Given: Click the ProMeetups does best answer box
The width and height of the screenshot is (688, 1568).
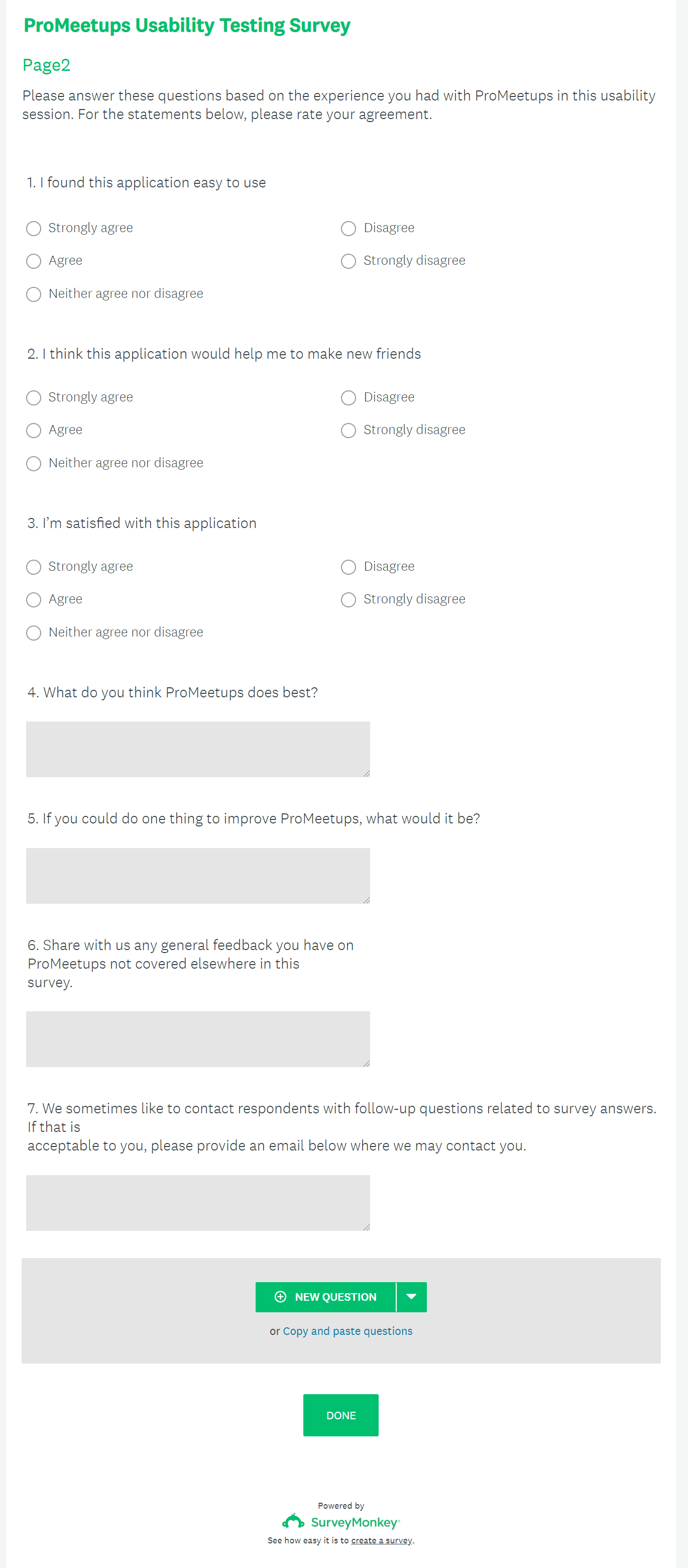Looking at the screenshot, I should tap(198, 749).
